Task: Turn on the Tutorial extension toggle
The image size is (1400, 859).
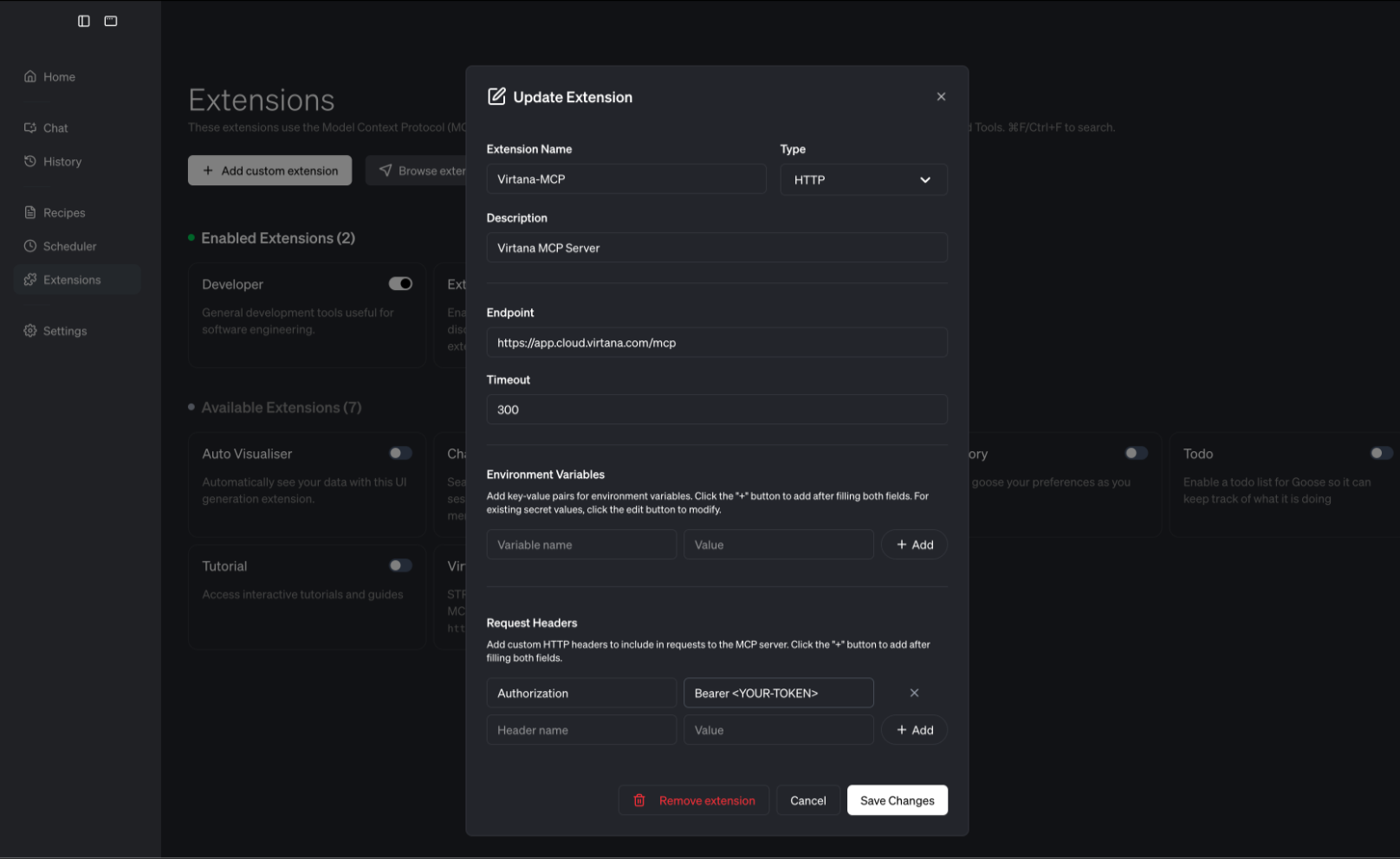Action: [400, 565]
